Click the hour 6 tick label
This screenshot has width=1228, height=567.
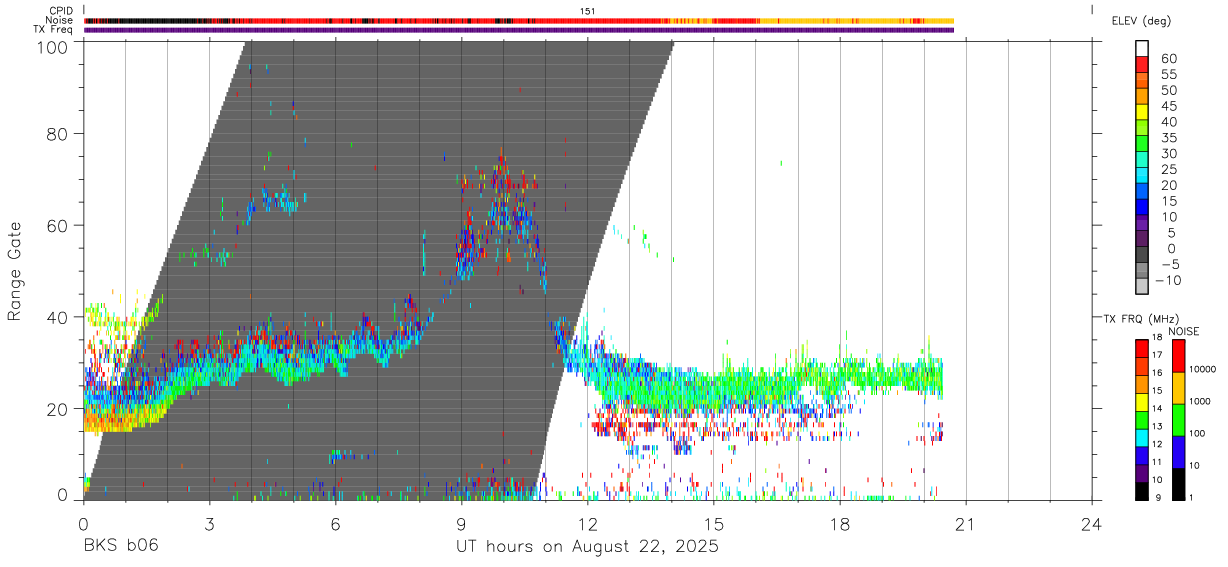click(x=335, y=522)
